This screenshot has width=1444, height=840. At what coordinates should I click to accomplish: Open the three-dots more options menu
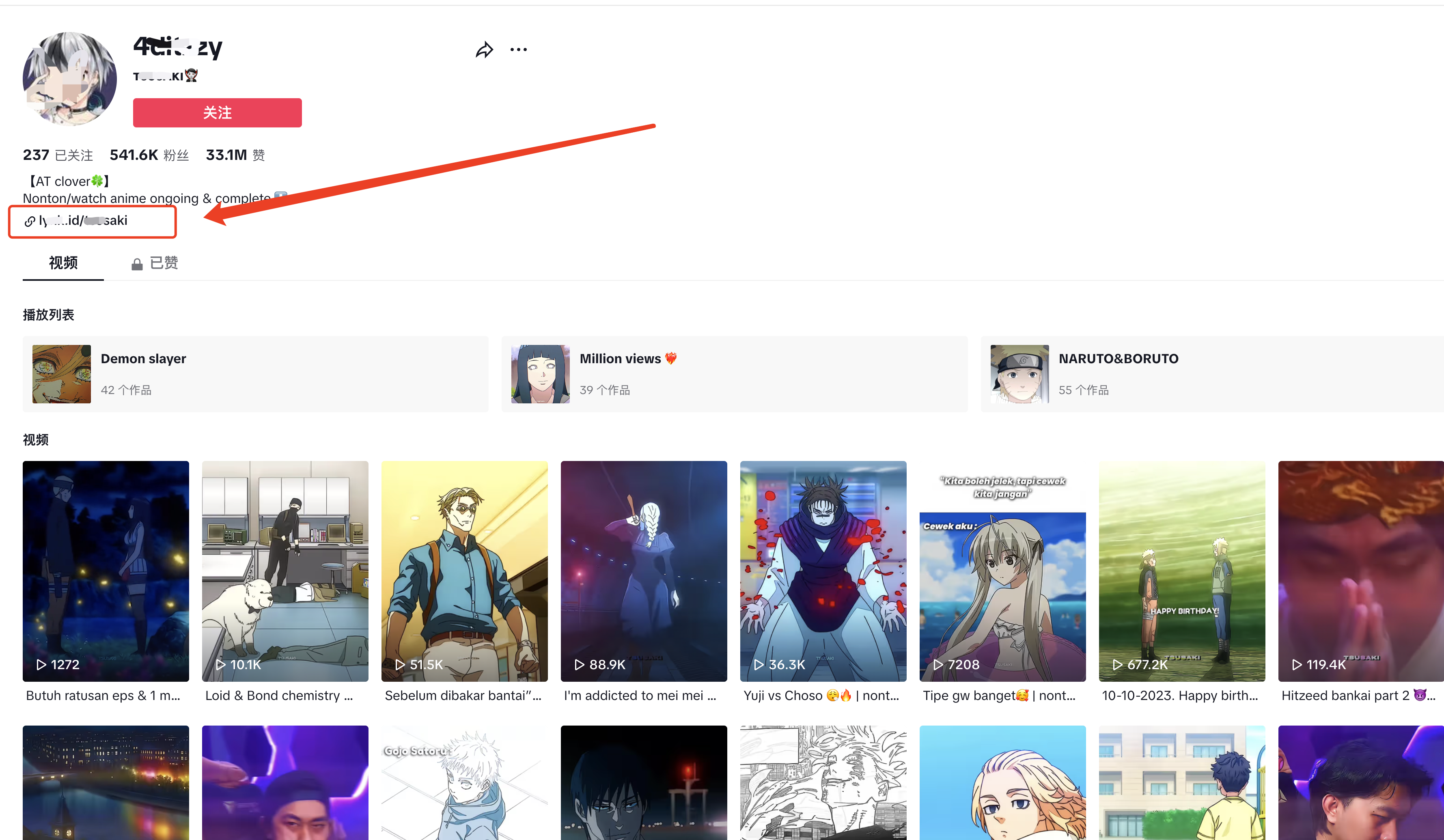click(518, 50)
